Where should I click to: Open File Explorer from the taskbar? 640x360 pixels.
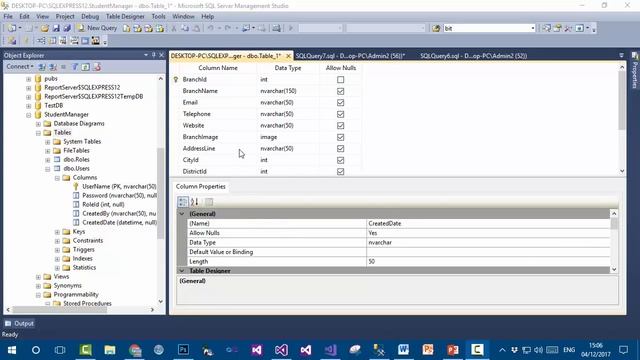(x=110, y=350)
